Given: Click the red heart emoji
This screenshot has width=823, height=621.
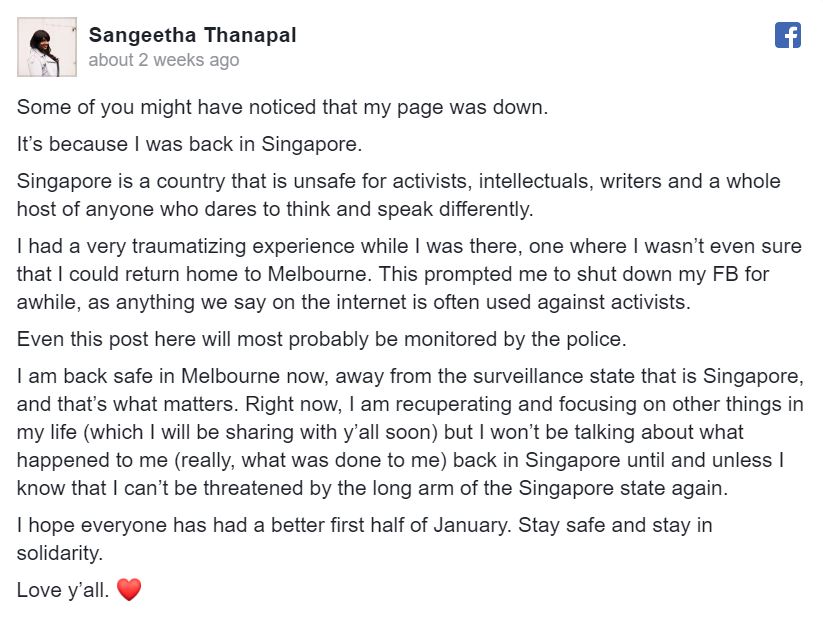Looking at the screenshot, I should (x=129, y=590).
